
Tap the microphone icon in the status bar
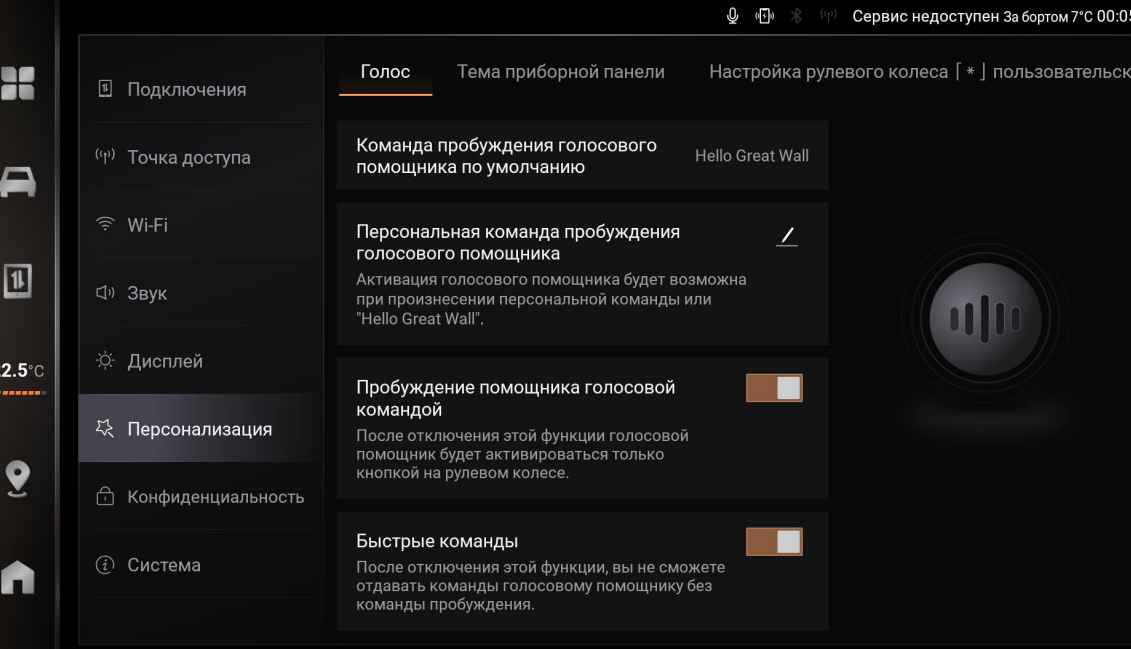point(732,16)
